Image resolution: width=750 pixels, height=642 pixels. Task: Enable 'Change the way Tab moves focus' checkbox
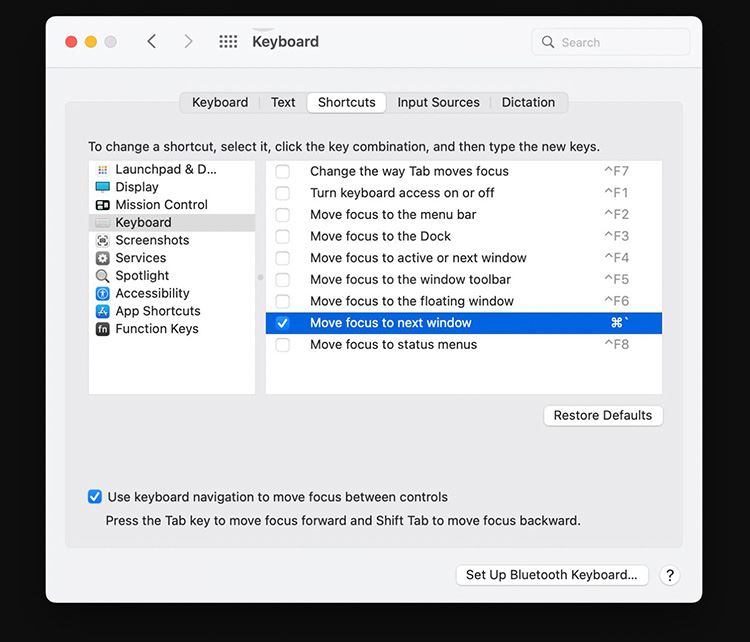[x=283, y=171]
